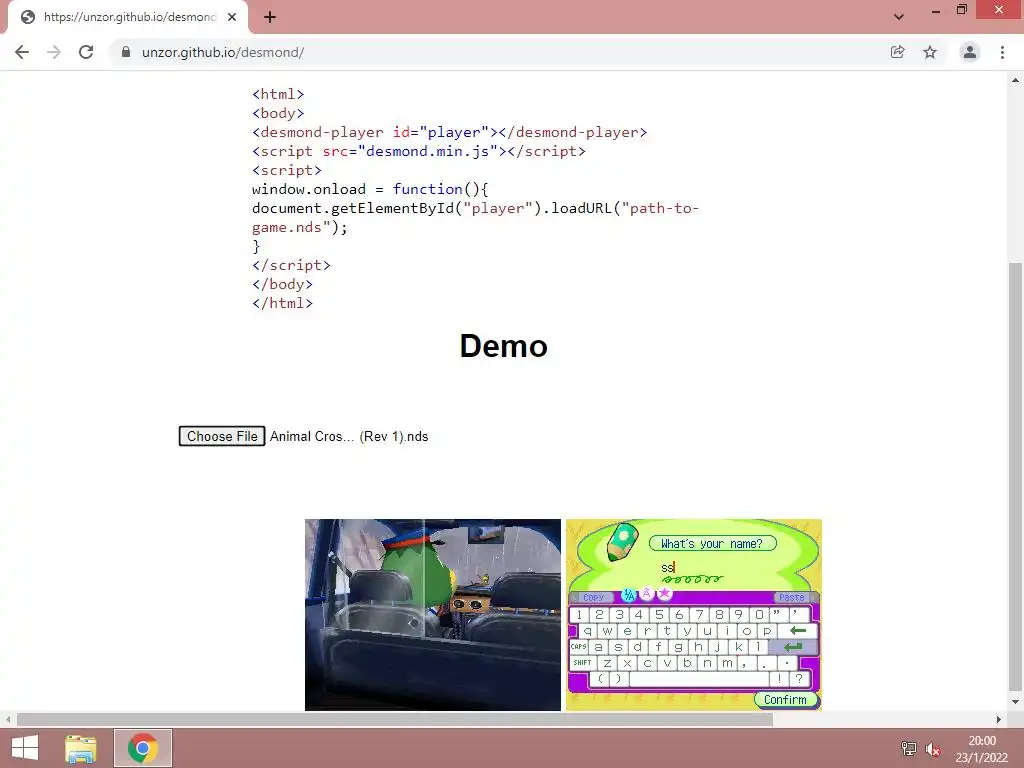Reload the desmond page
This screenshot has width=1024, height=768.
click(x=86, y=52)
